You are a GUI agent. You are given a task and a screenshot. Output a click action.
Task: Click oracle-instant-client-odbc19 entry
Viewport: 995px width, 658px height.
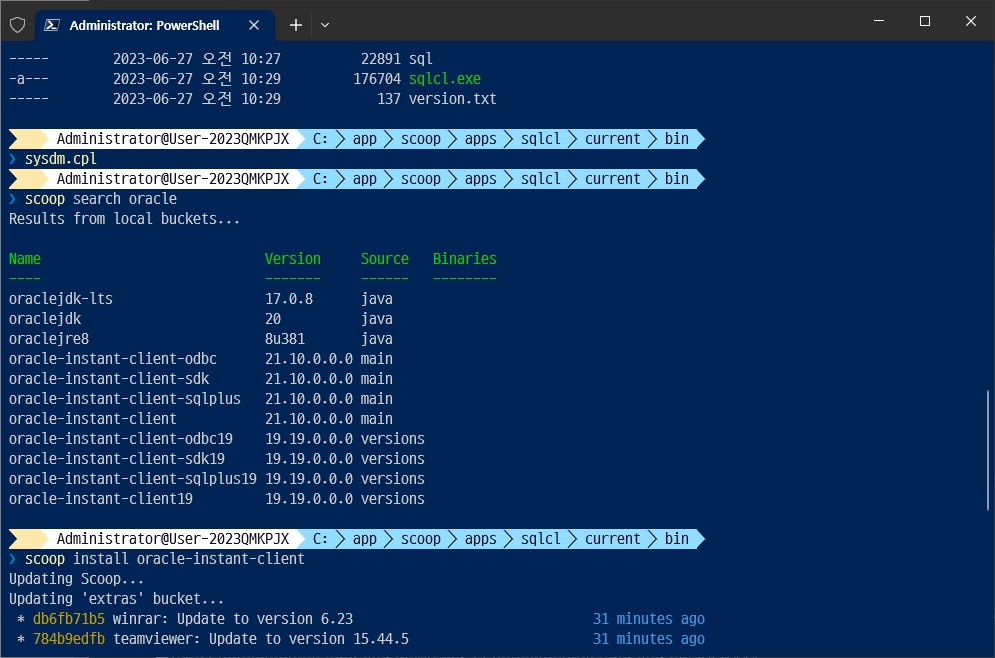pyautogui.click(x=121, y=438)
